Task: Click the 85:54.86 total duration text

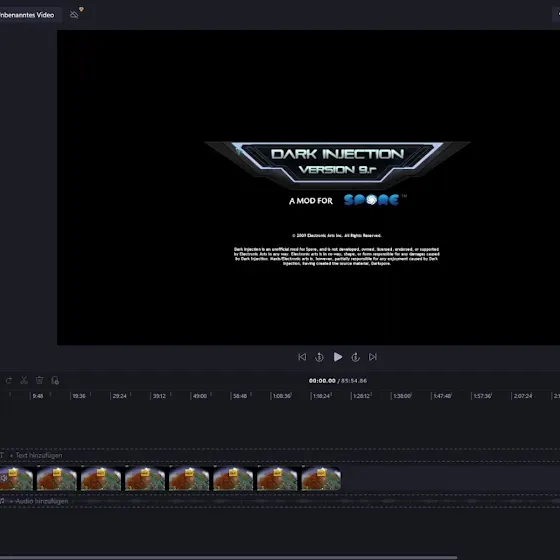Action: [354, 381]
